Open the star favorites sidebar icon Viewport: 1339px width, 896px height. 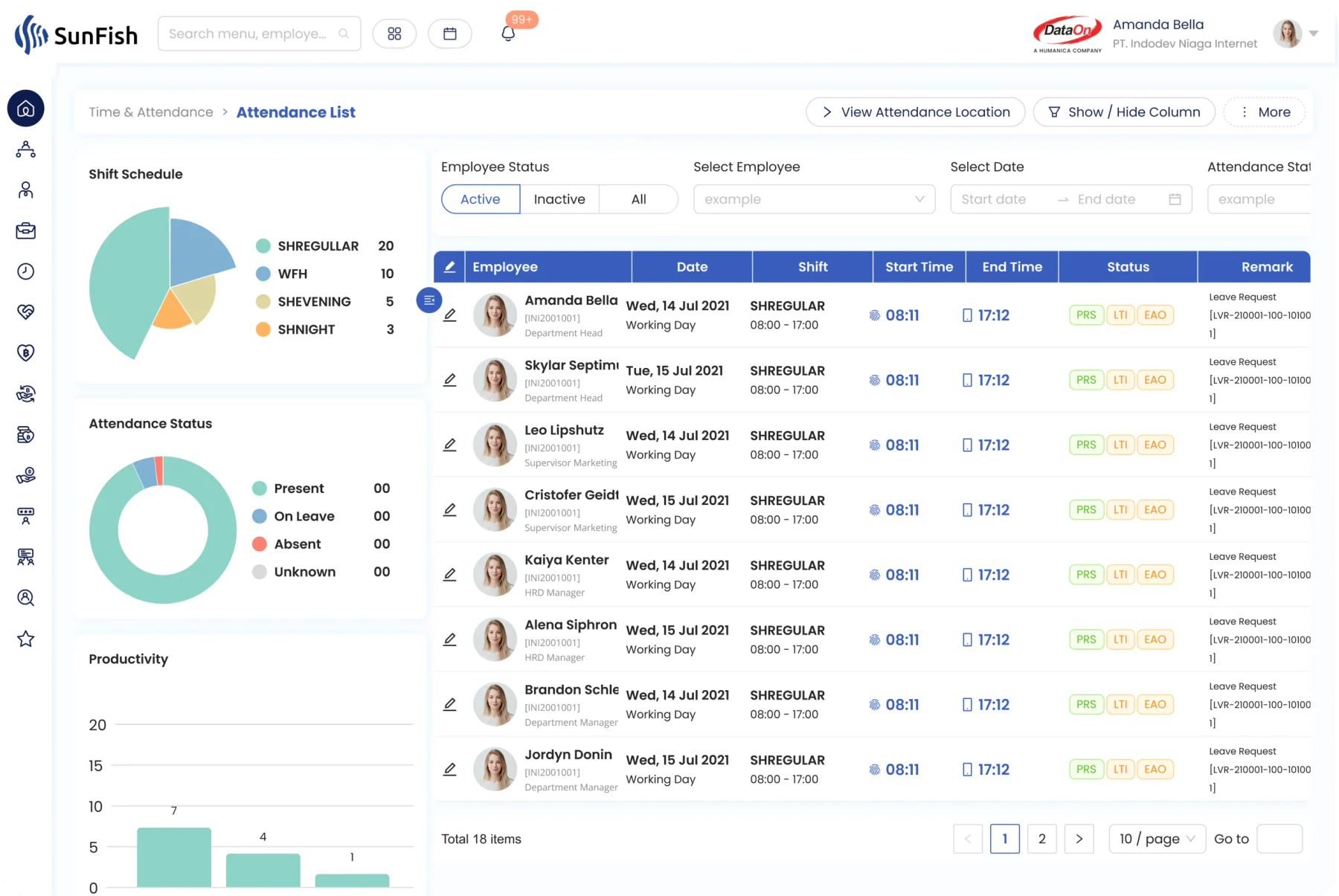coord(26,639)
